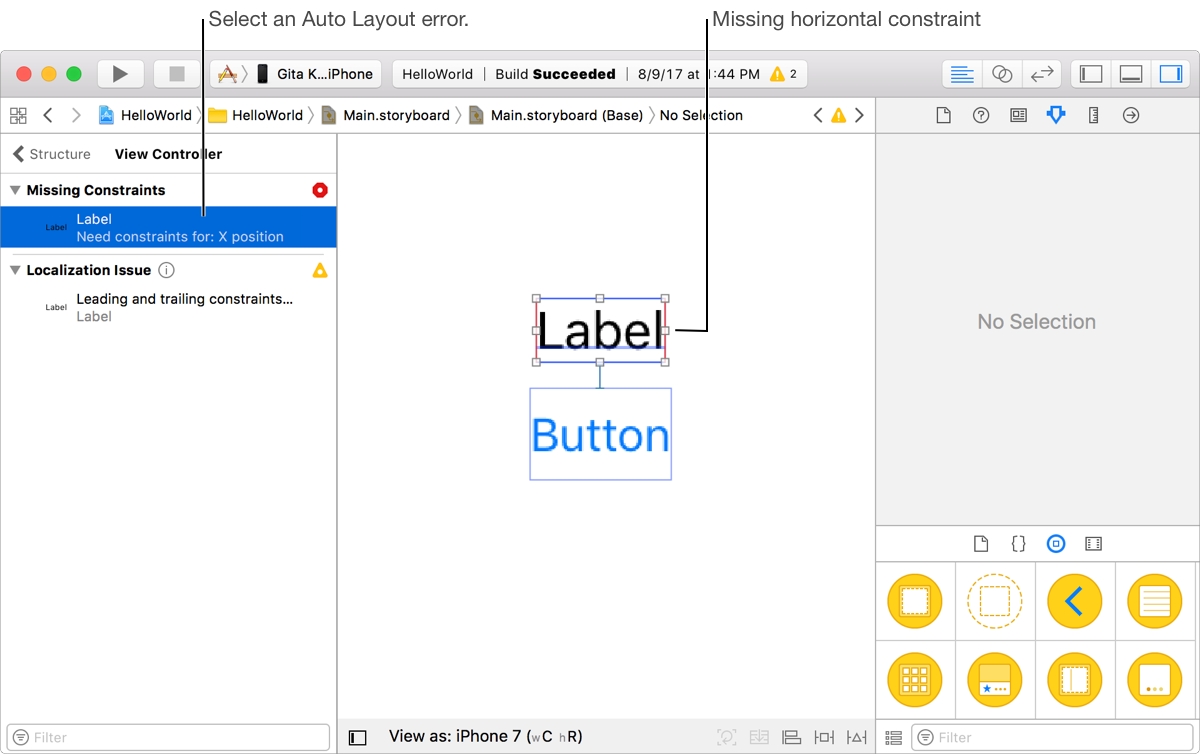The image size is (1200, 754).
Task: Toggle the Navigator panel visibility
Action: pos(1092,74)
